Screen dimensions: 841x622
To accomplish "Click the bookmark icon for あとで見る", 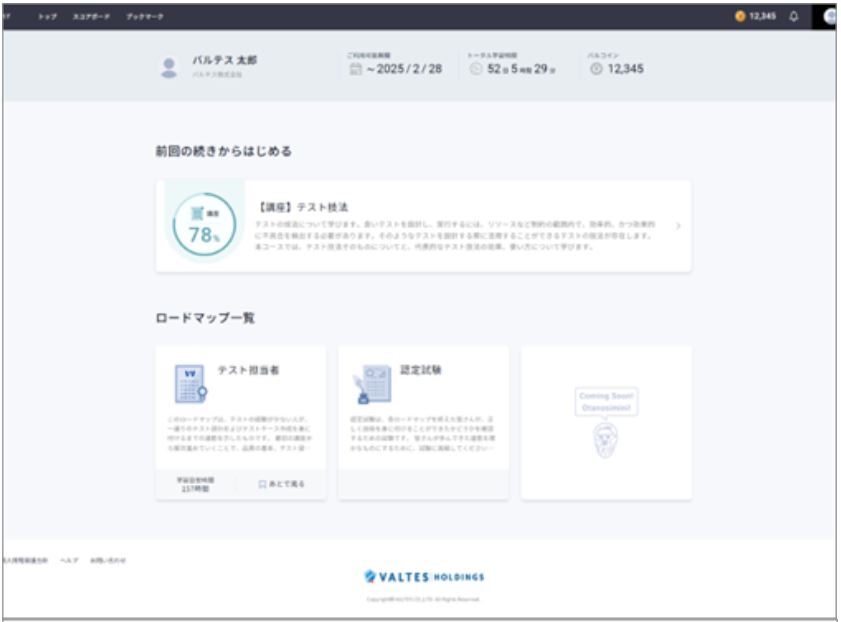I will 262,484.
